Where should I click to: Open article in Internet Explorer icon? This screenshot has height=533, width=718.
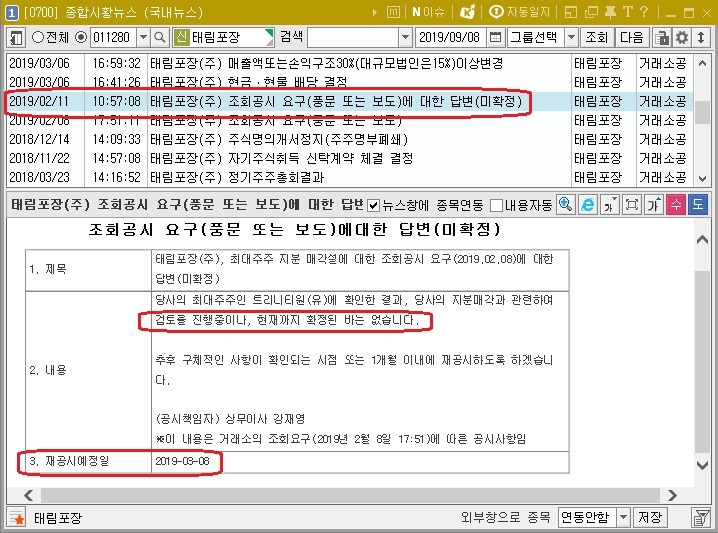[x=587, y=205]
